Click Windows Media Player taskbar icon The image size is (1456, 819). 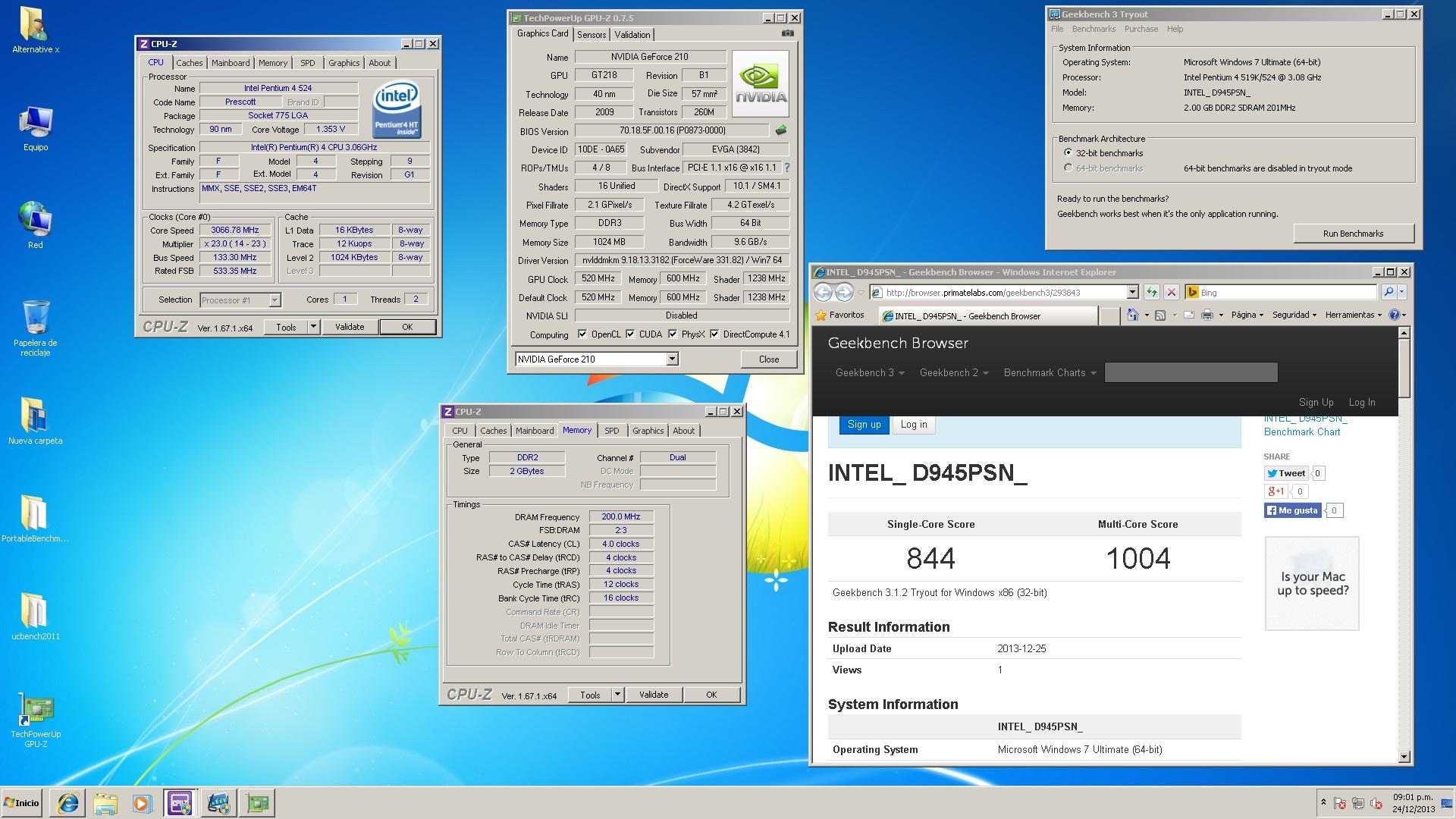[142, 803]
